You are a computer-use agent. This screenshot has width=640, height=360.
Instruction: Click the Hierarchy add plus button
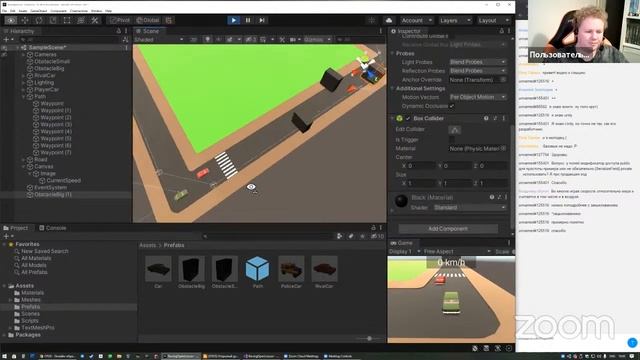pos(6,40)
